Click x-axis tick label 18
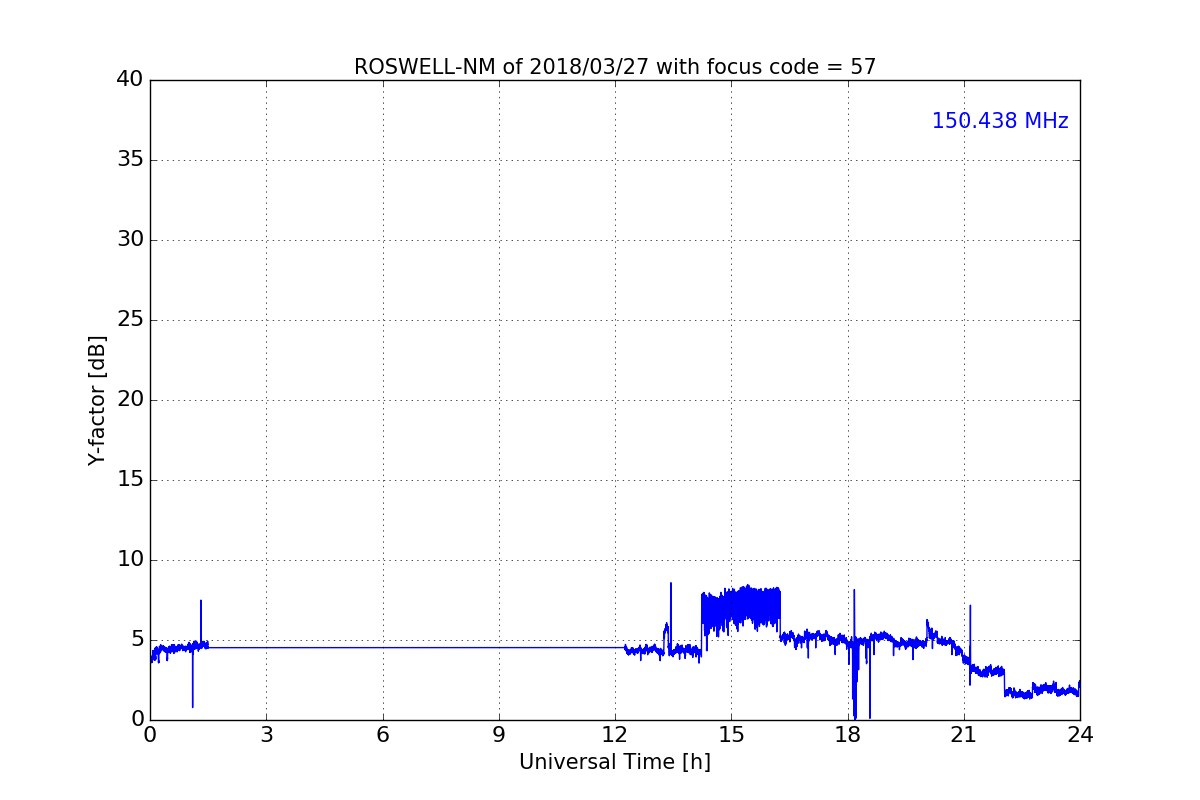Viewport: 1200px width, 800px height. (848, 735)
